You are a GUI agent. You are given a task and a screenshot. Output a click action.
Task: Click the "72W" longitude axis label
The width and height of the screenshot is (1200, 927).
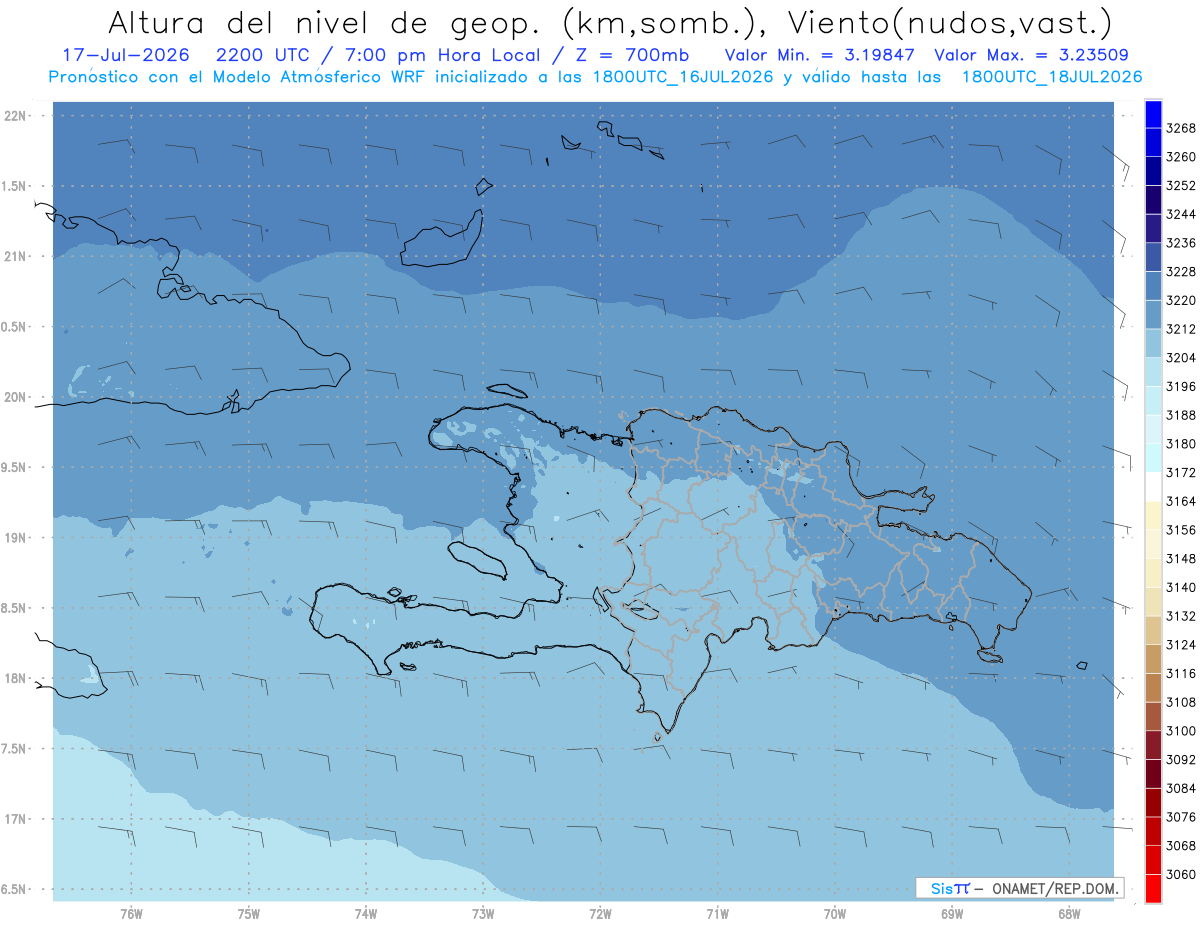coord(600,913)
